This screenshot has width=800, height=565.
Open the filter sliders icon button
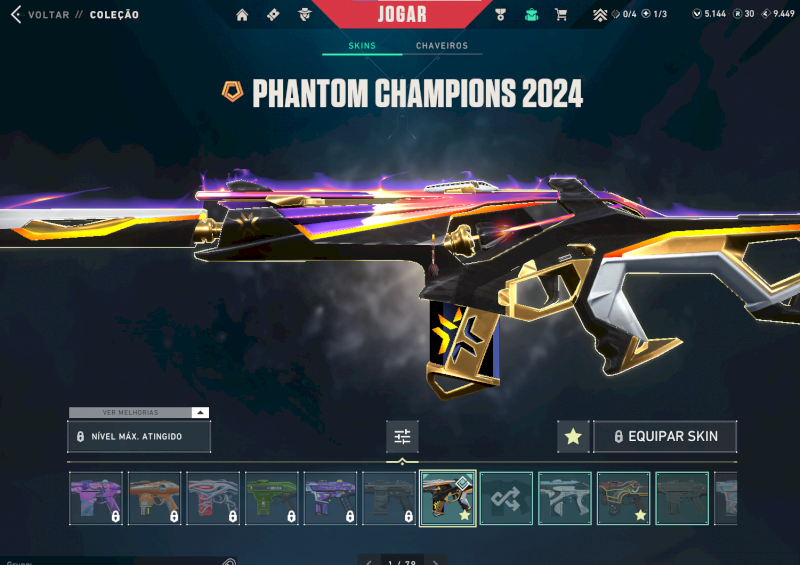(402, 436)
